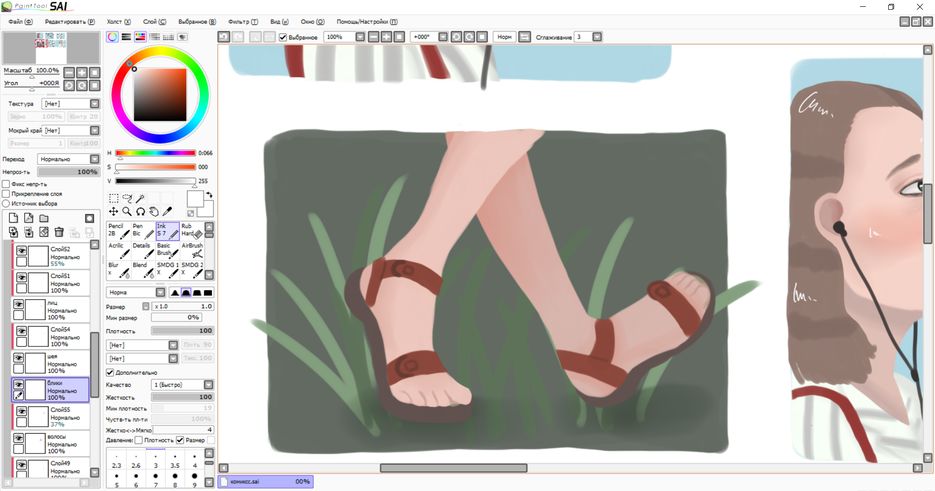Viewport: 935px width, 491px height.
Task: Click the Норм button in toolbar
Action: point(504,37)
